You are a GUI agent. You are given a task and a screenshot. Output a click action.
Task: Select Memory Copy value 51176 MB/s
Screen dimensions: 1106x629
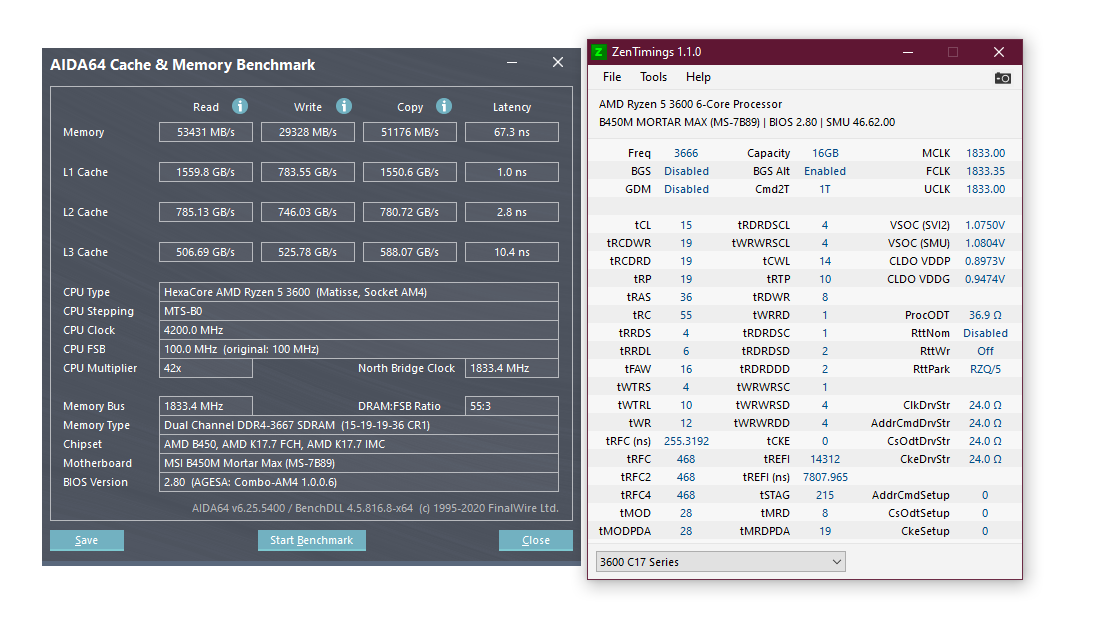410,132
